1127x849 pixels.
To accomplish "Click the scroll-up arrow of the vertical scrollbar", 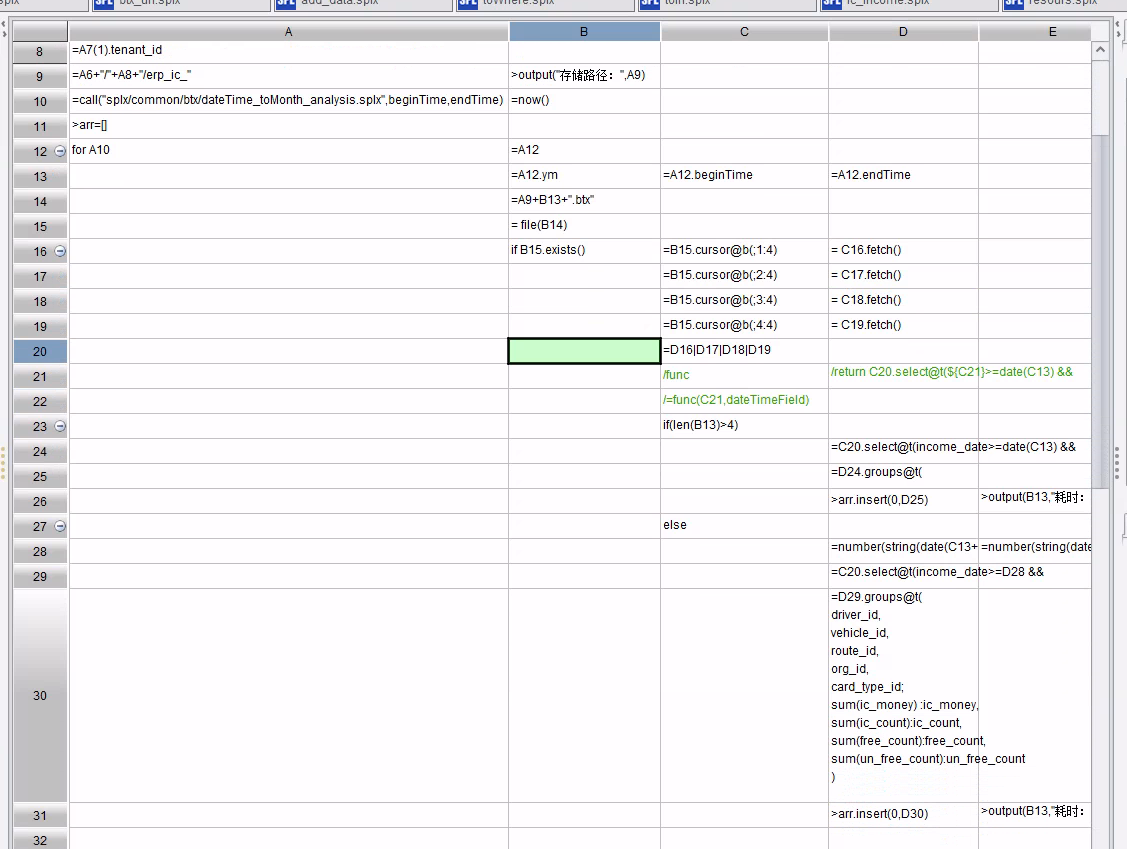I will (1101, 50).
